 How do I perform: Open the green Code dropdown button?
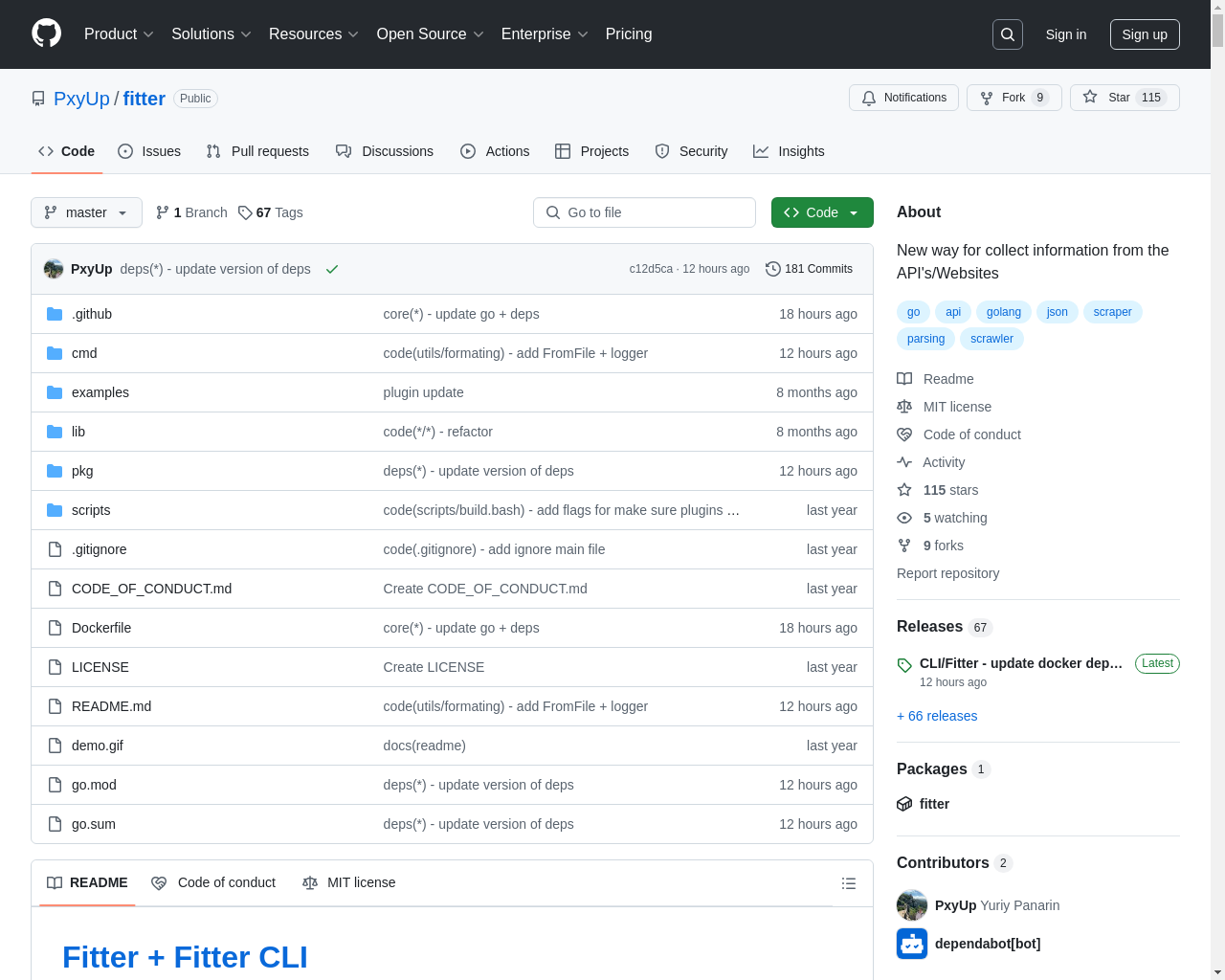(822, 212)
